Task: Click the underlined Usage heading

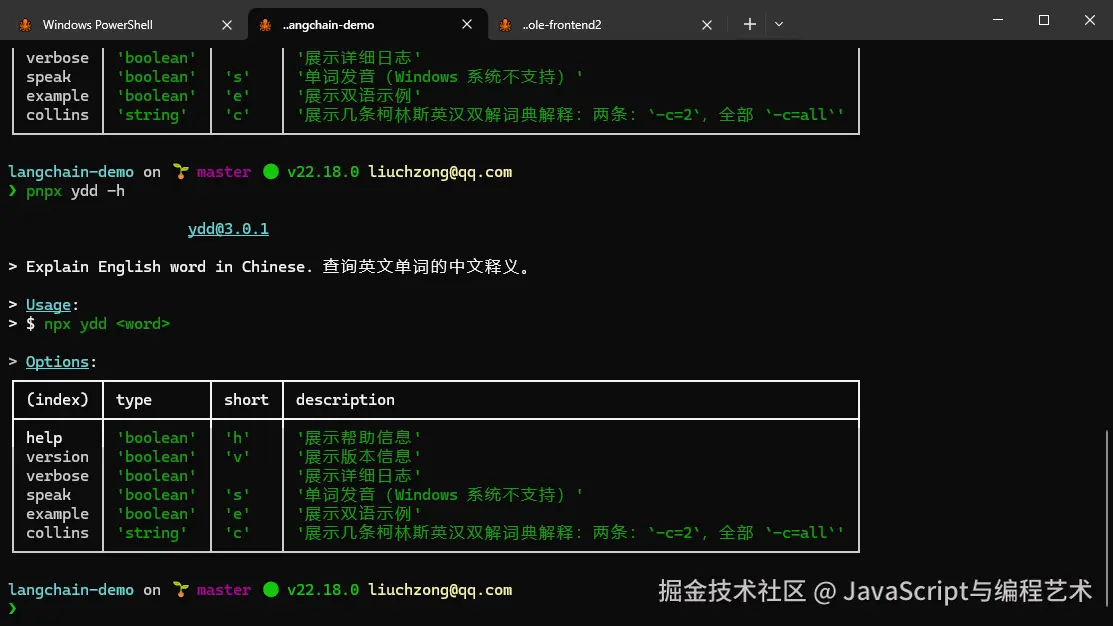Action: [x=48, y=304]
